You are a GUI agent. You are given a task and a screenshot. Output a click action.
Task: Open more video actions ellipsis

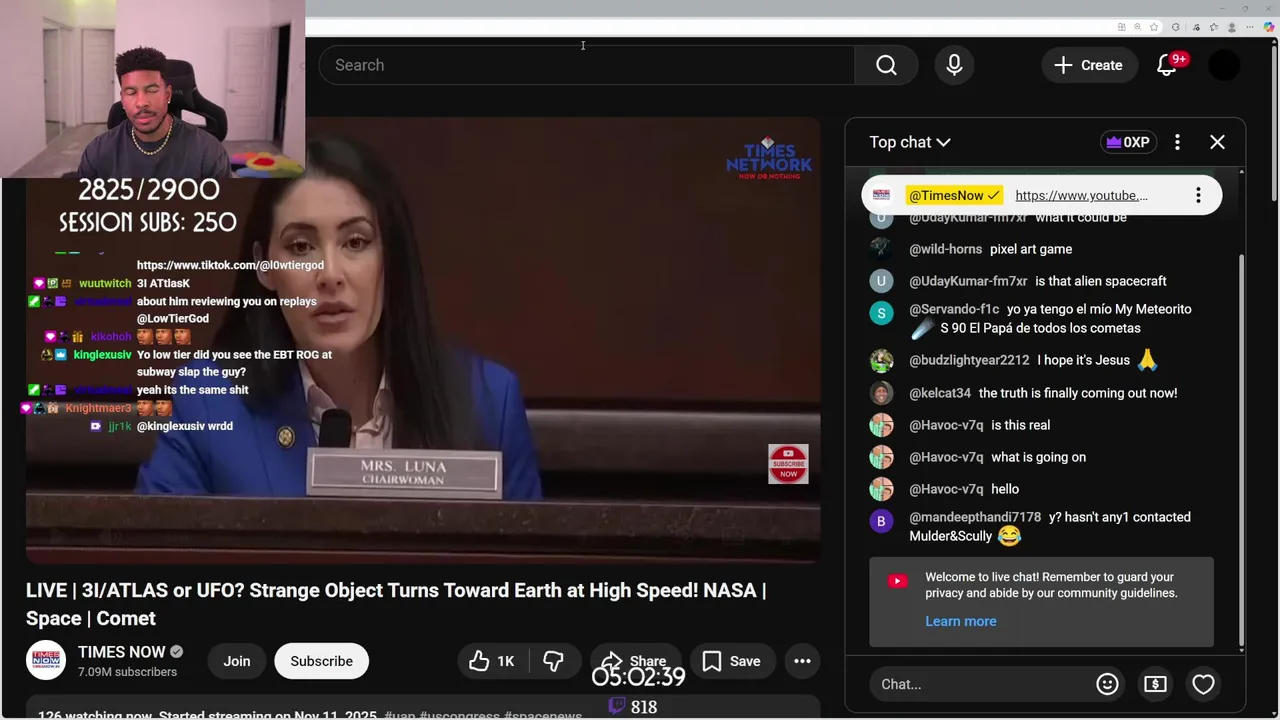[802, 661]
